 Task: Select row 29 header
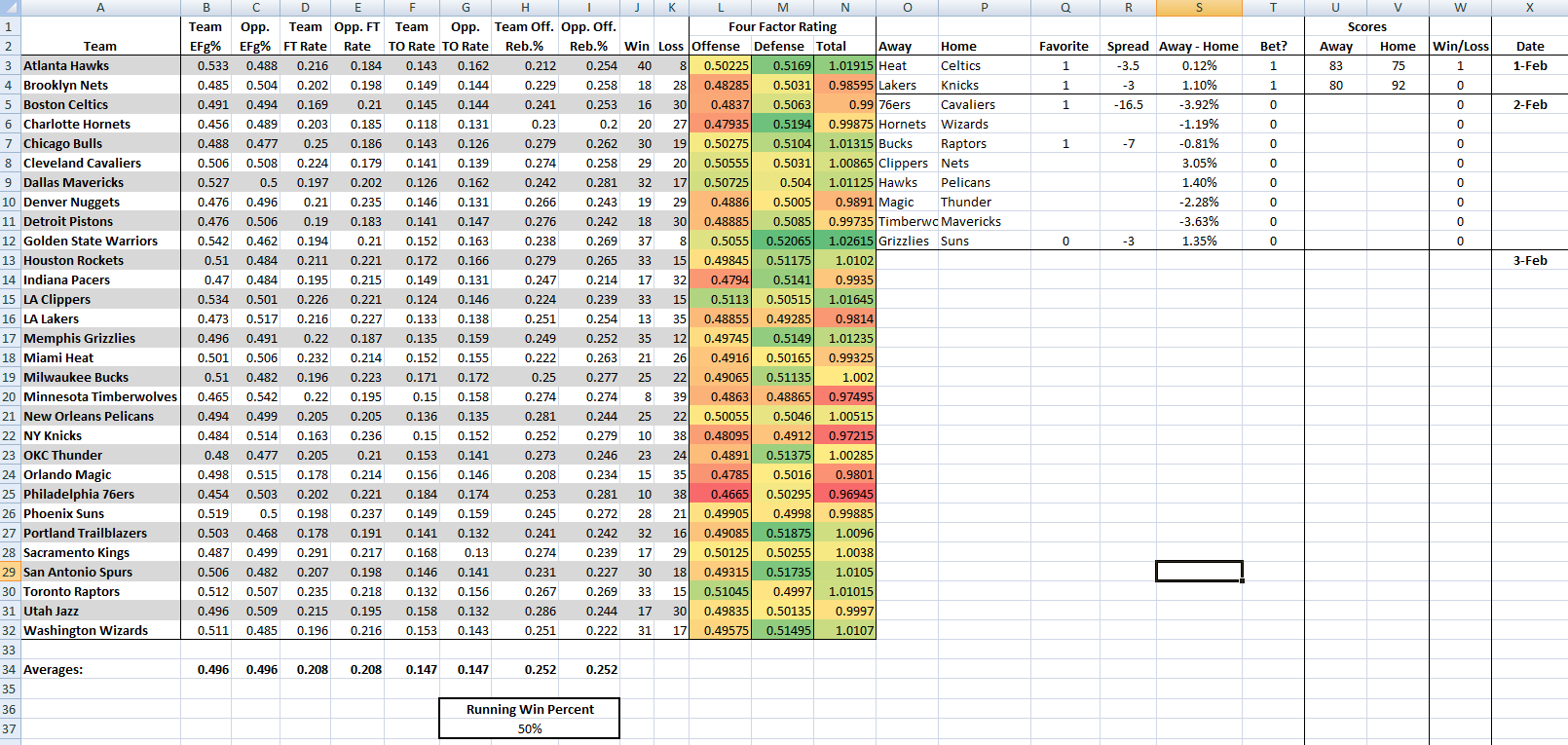point(10,572)
